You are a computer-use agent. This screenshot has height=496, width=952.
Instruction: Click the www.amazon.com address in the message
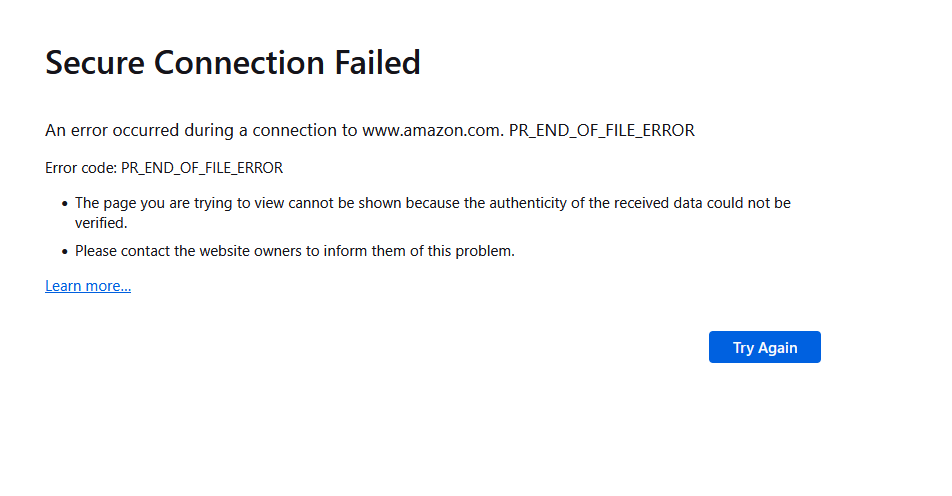point(433,131)
